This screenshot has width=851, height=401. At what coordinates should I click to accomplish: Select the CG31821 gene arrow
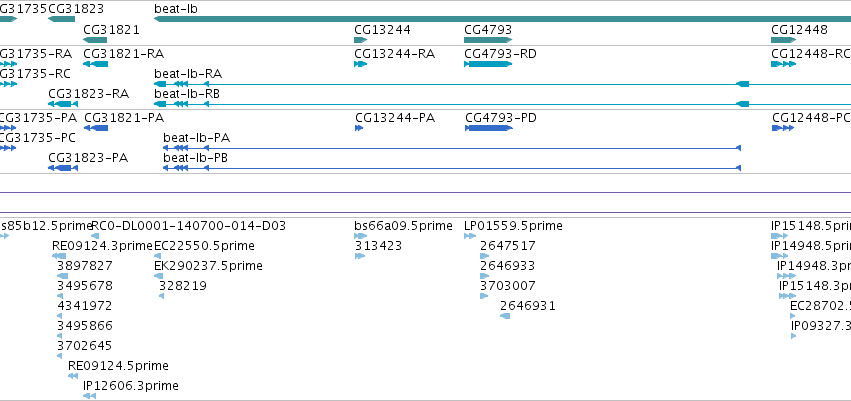(95, 40)
